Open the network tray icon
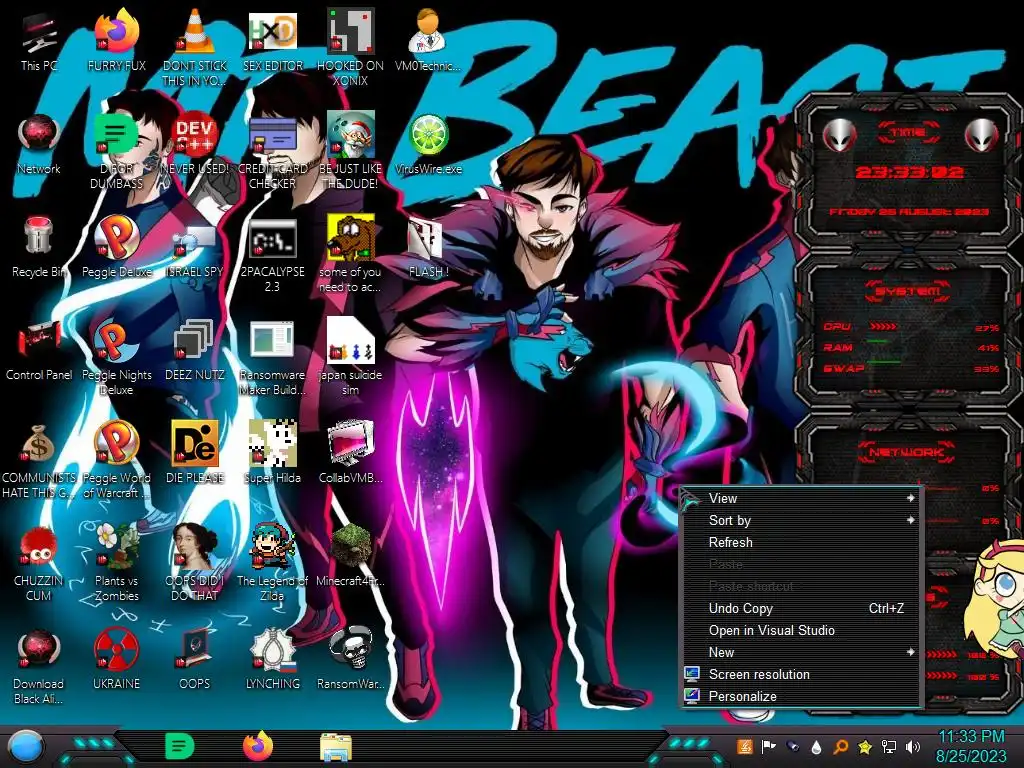The height and width of the screenshot is (768, 1024). (888, 746)
